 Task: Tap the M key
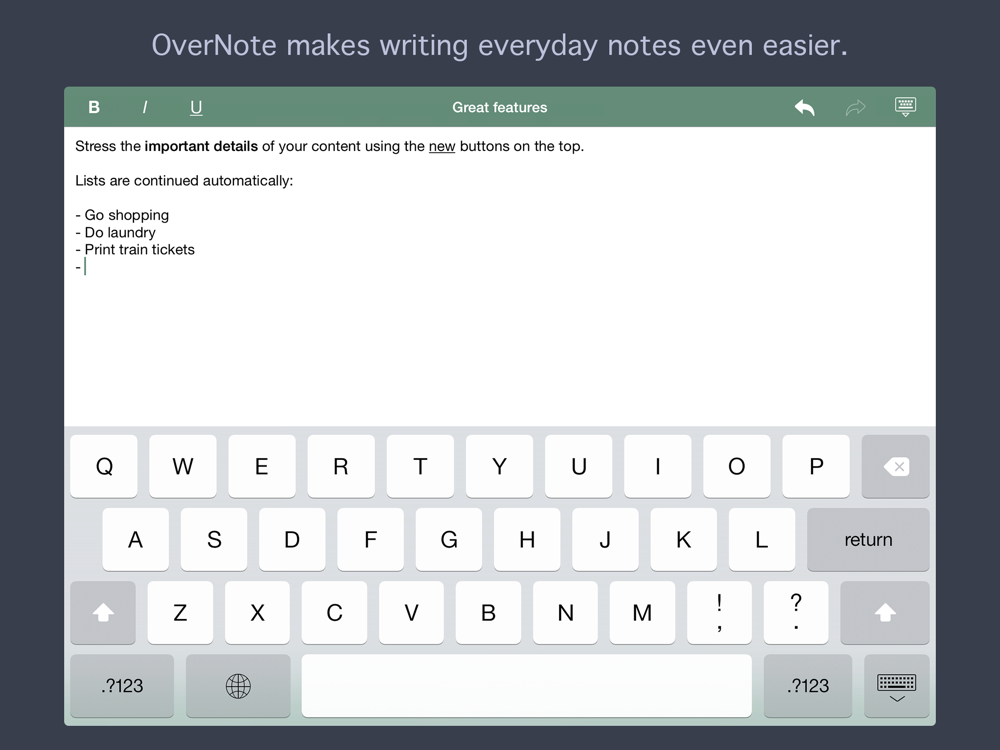(x=642, y=612)
